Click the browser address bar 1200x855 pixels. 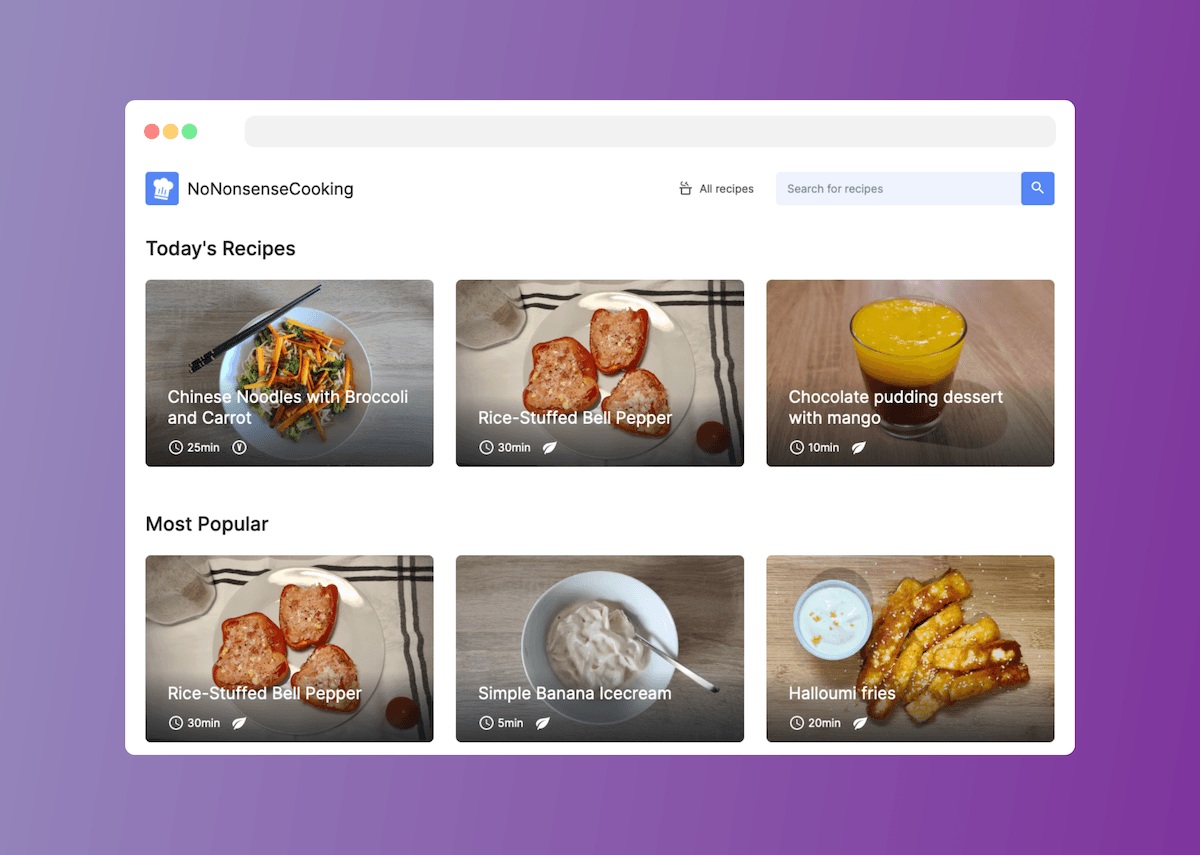click(x=650, y=131)
